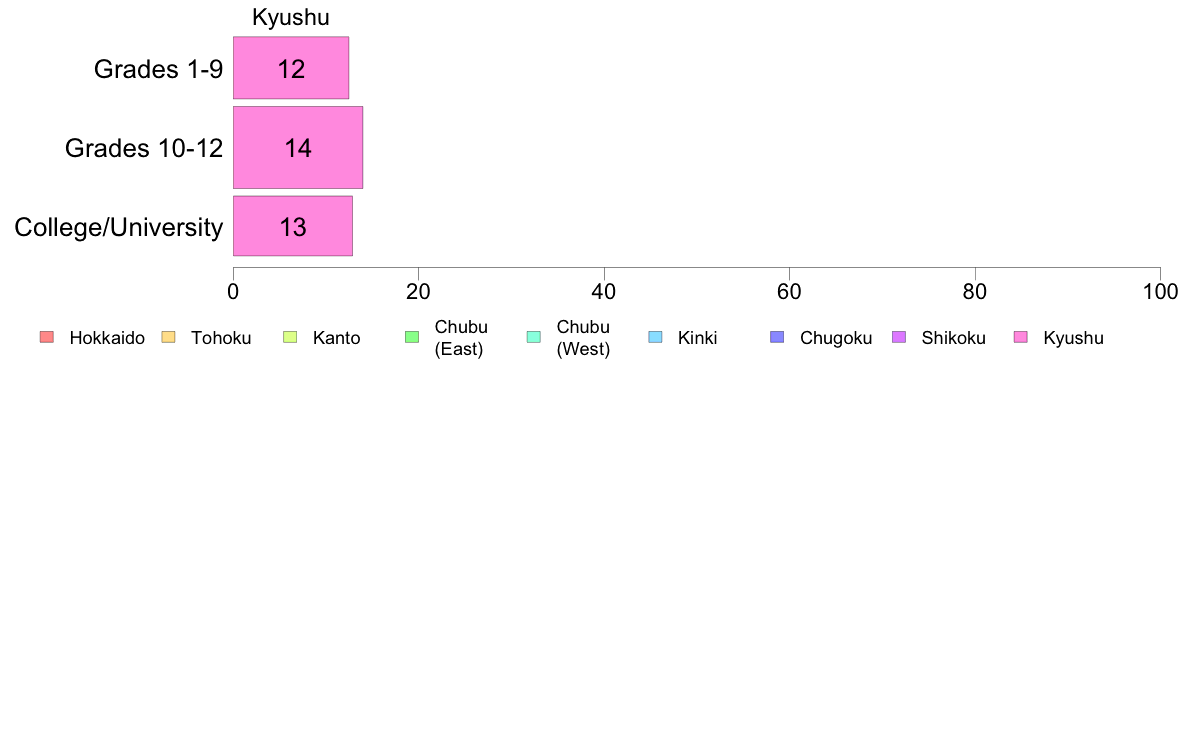1188x736 pixels.
Task: Click the College/University axis label
Action: (119, 227)
